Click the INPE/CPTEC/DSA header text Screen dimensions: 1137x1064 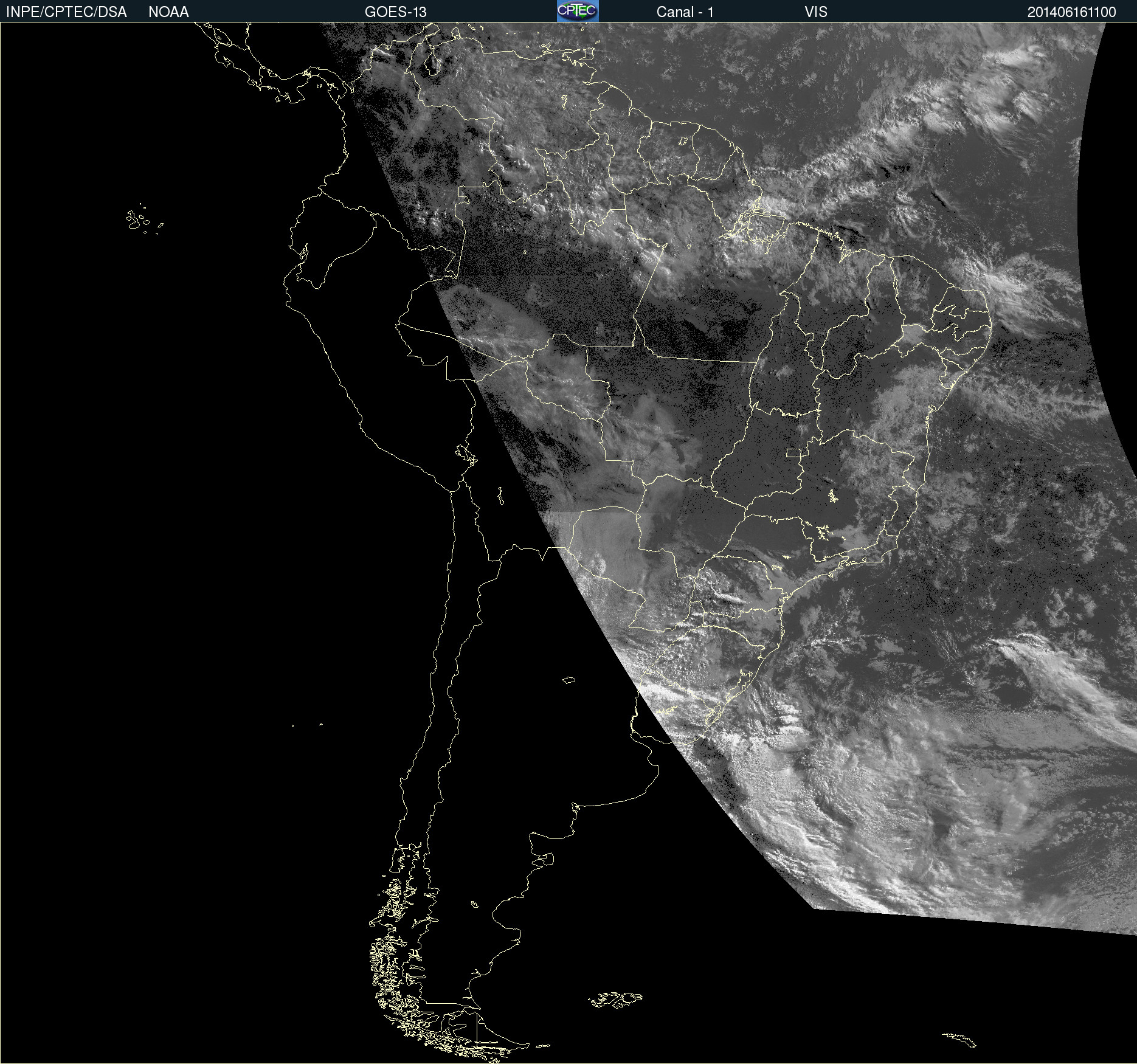click(x=66, y=12)
